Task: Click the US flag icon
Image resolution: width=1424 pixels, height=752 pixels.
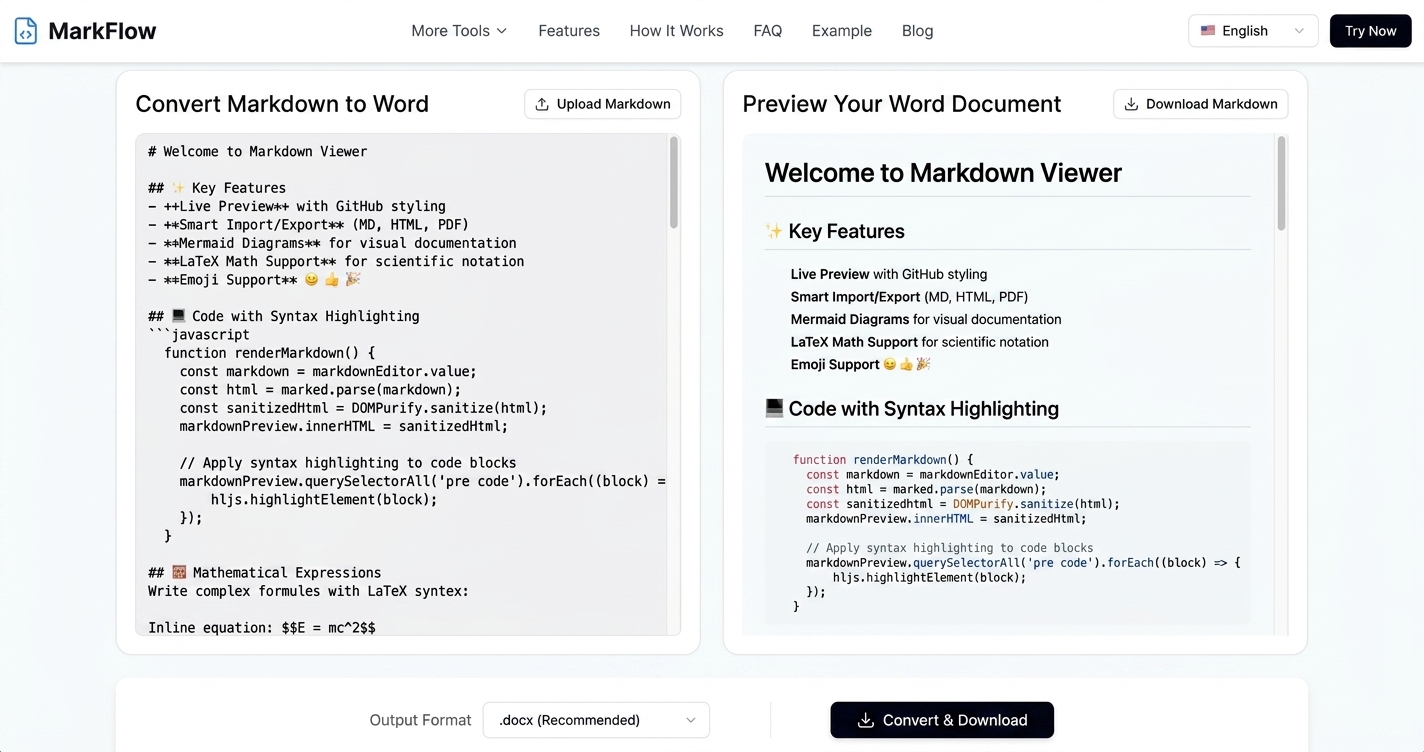Action: click(1208, 31)
